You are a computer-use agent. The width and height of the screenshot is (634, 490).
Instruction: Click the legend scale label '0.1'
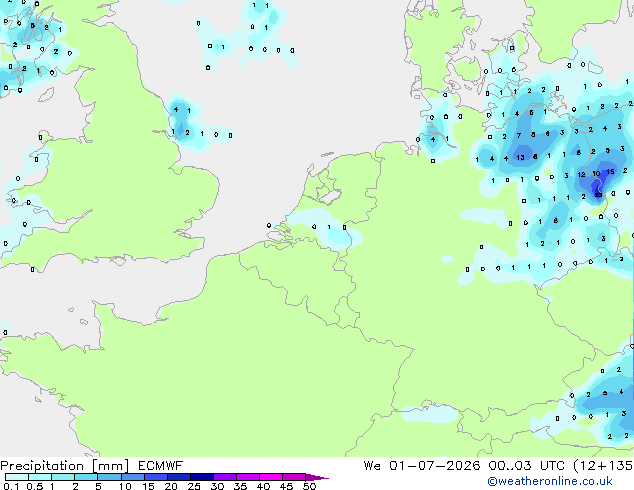11,486
